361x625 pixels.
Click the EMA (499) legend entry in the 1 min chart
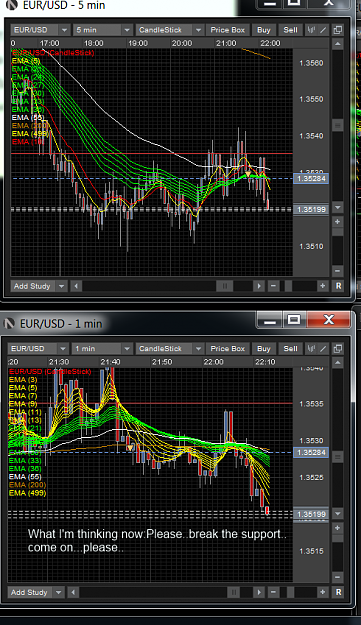[27, 493]
